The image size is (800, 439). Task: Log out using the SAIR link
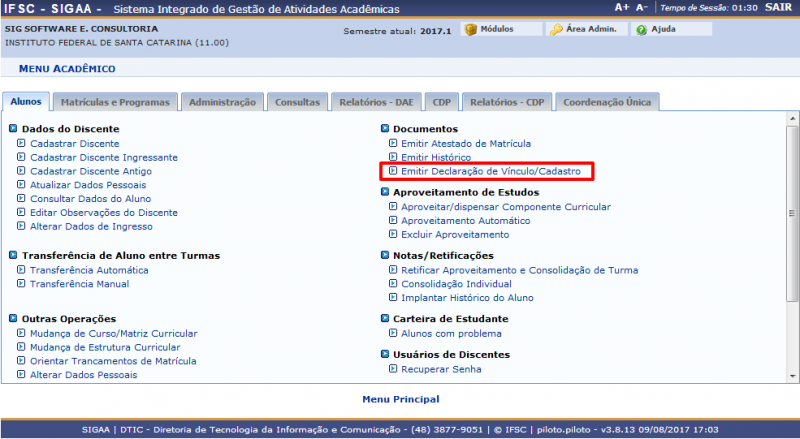pyautogui.click(x=779, y=8)
